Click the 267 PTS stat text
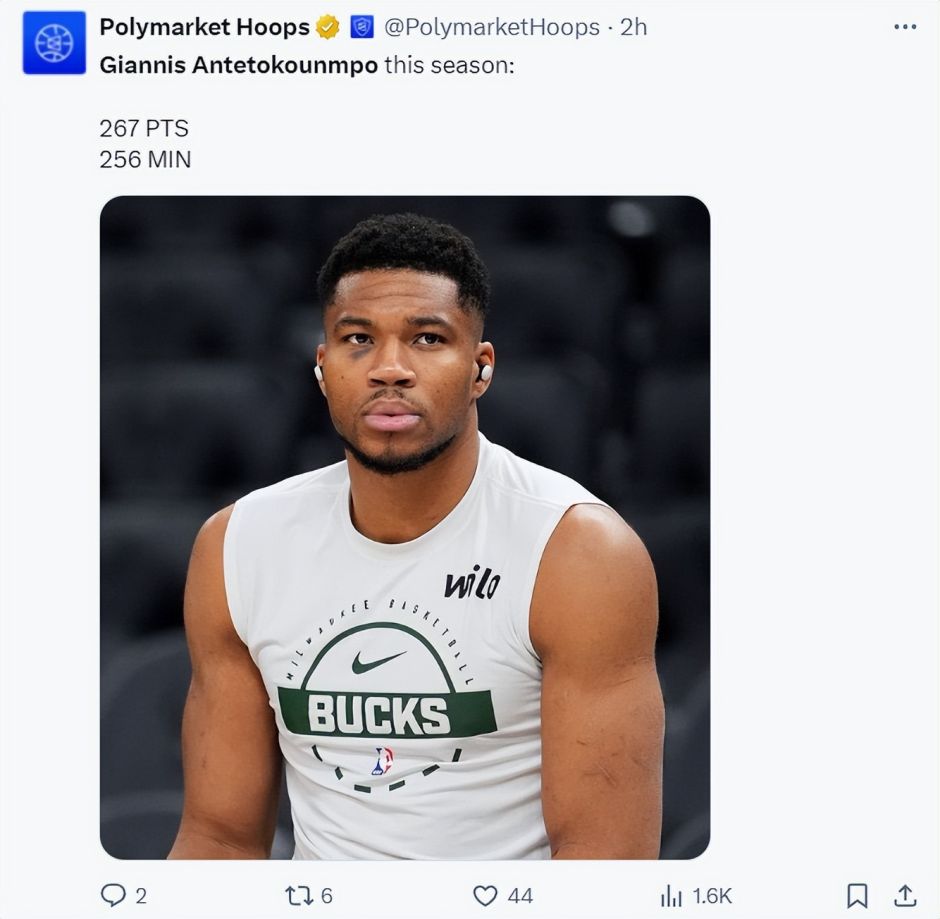This screenshot has height=919, width=940. tap(144, 128)
